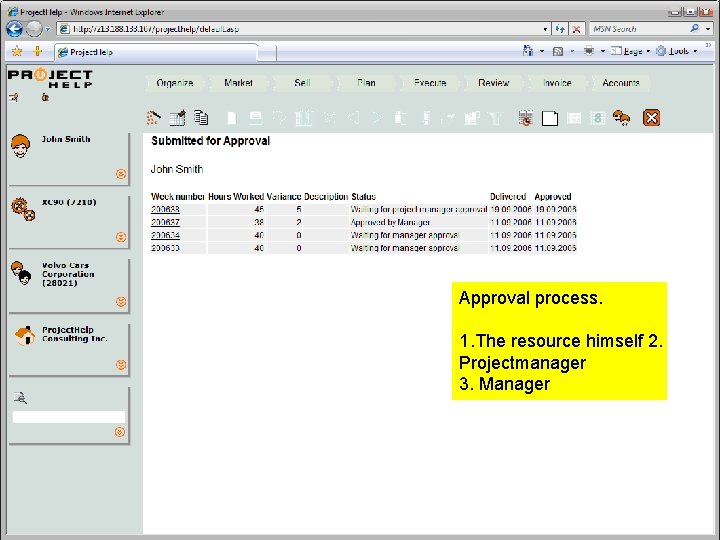Click the greyed funnel filter icon
720x540 pixels.
[x=495, y=118]
